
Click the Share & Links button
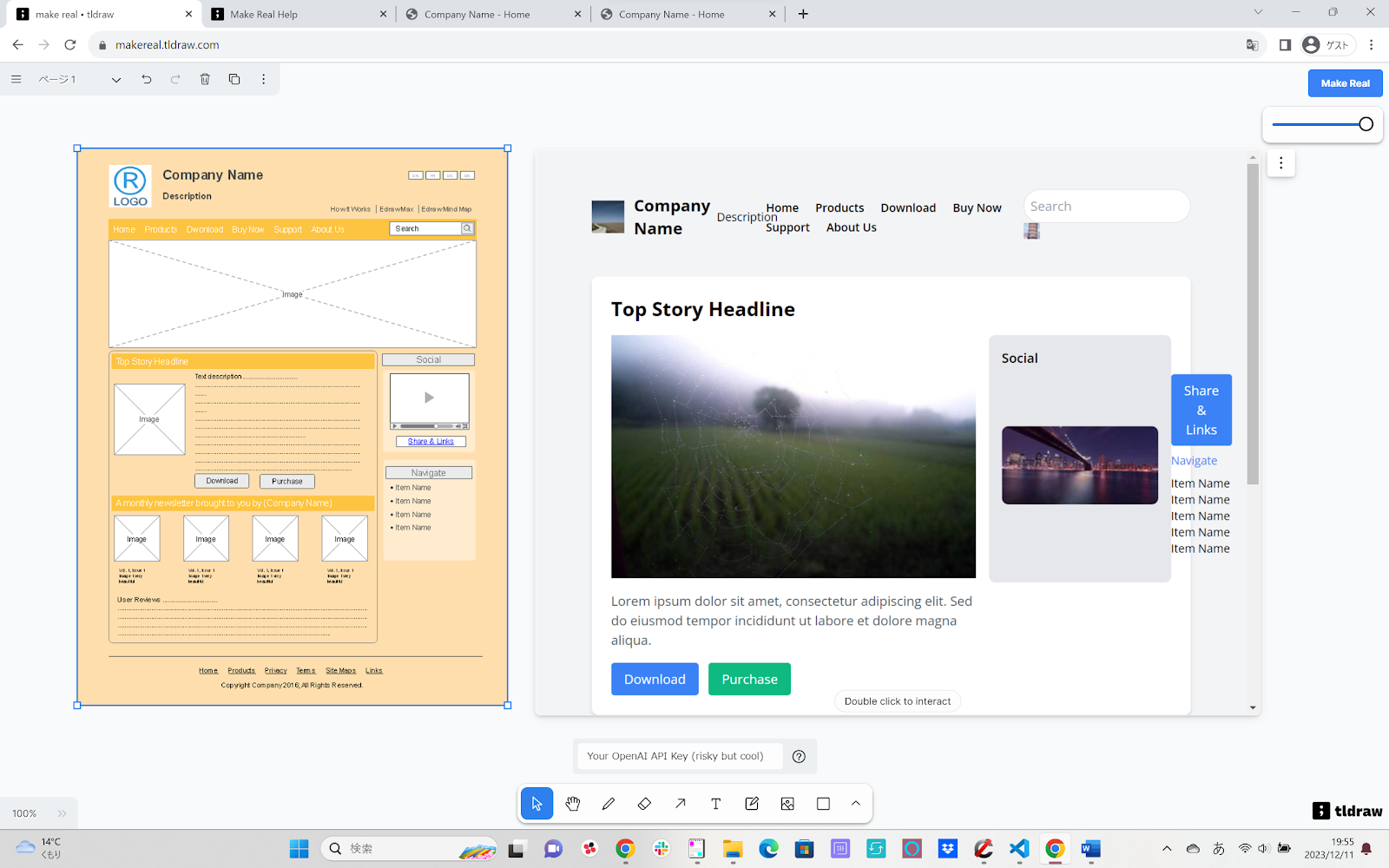point(1201,410)
